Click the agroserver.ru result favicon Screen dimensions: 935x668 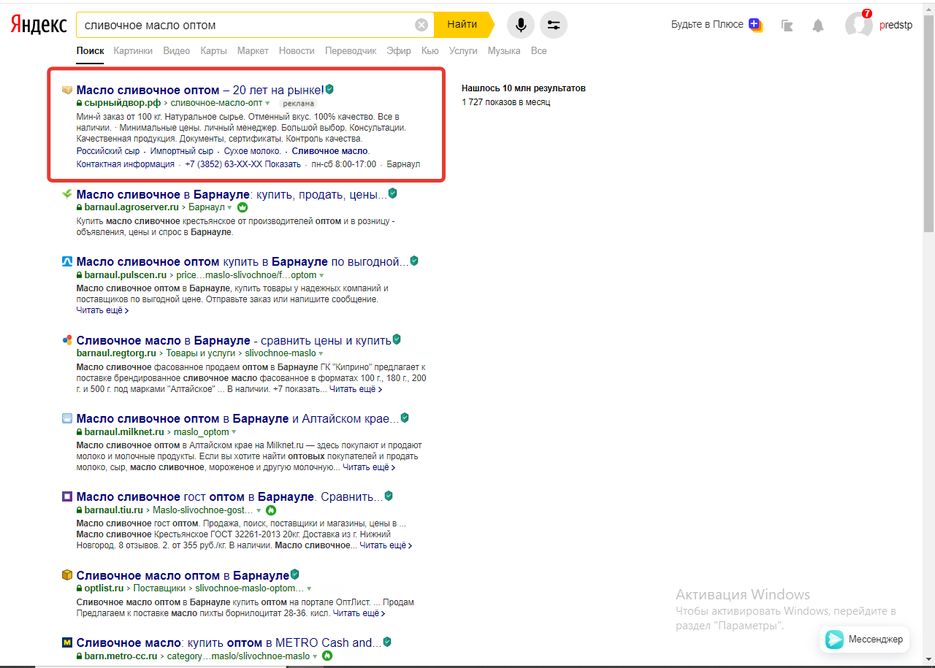(x=67, y=194)
